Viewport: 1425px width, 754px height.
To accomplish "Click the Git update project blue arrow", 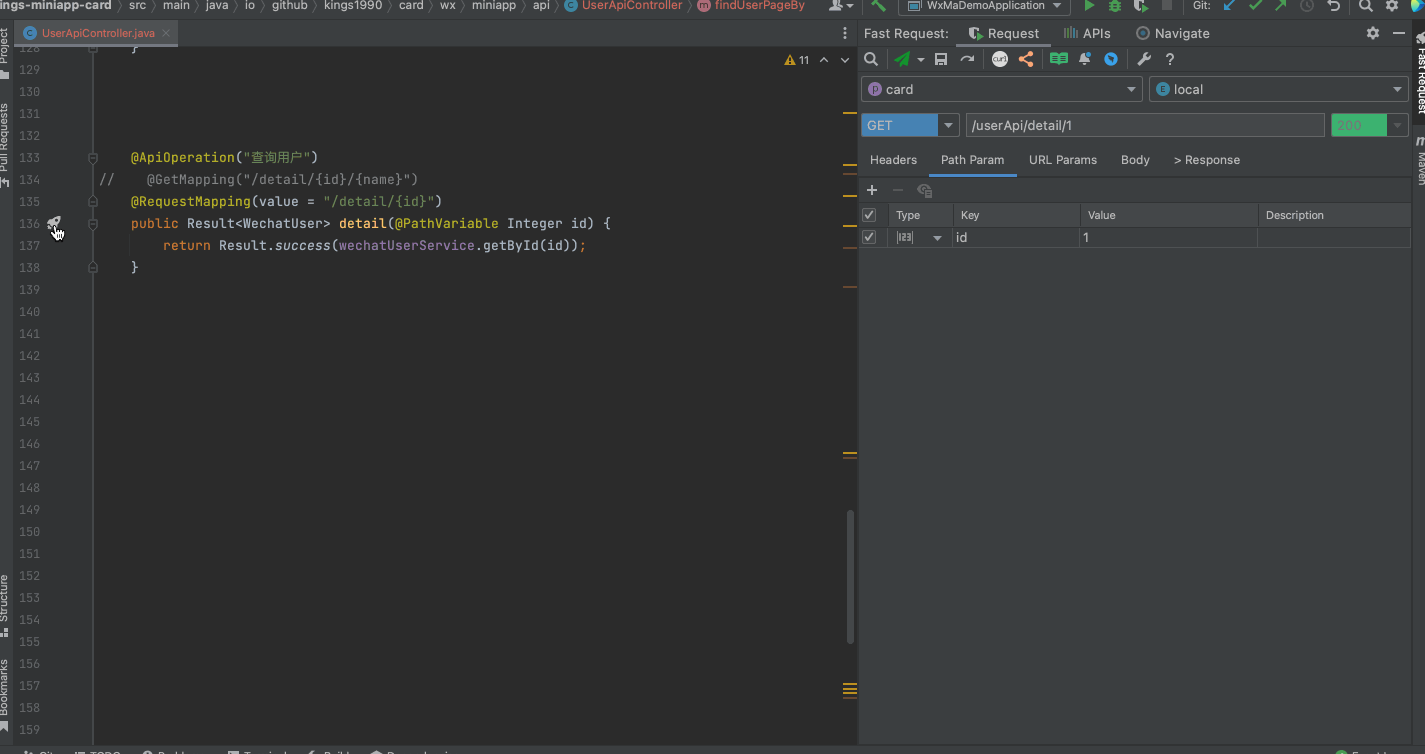I will pyautogui.click(x=1230, y=6).
